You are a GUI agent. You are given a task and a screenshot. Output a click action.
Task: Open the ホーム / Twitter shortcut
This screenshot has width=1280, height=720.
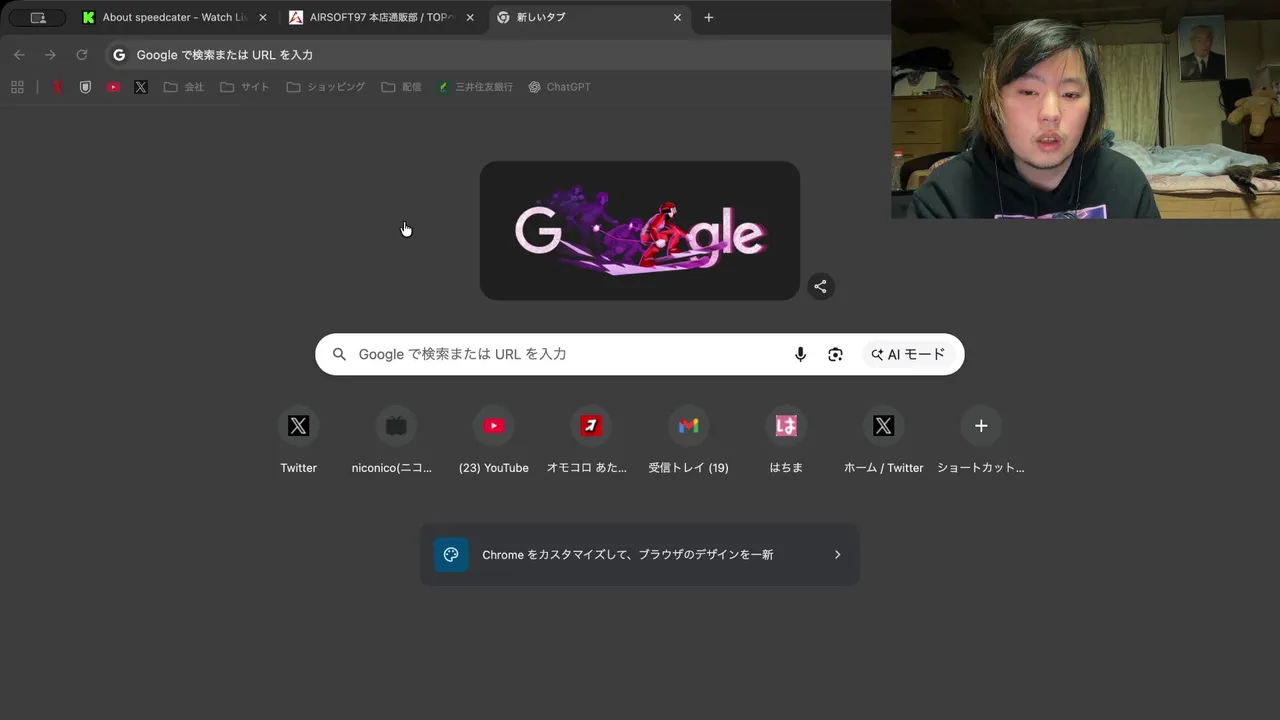pyautogui.click(x=883, y=440)
